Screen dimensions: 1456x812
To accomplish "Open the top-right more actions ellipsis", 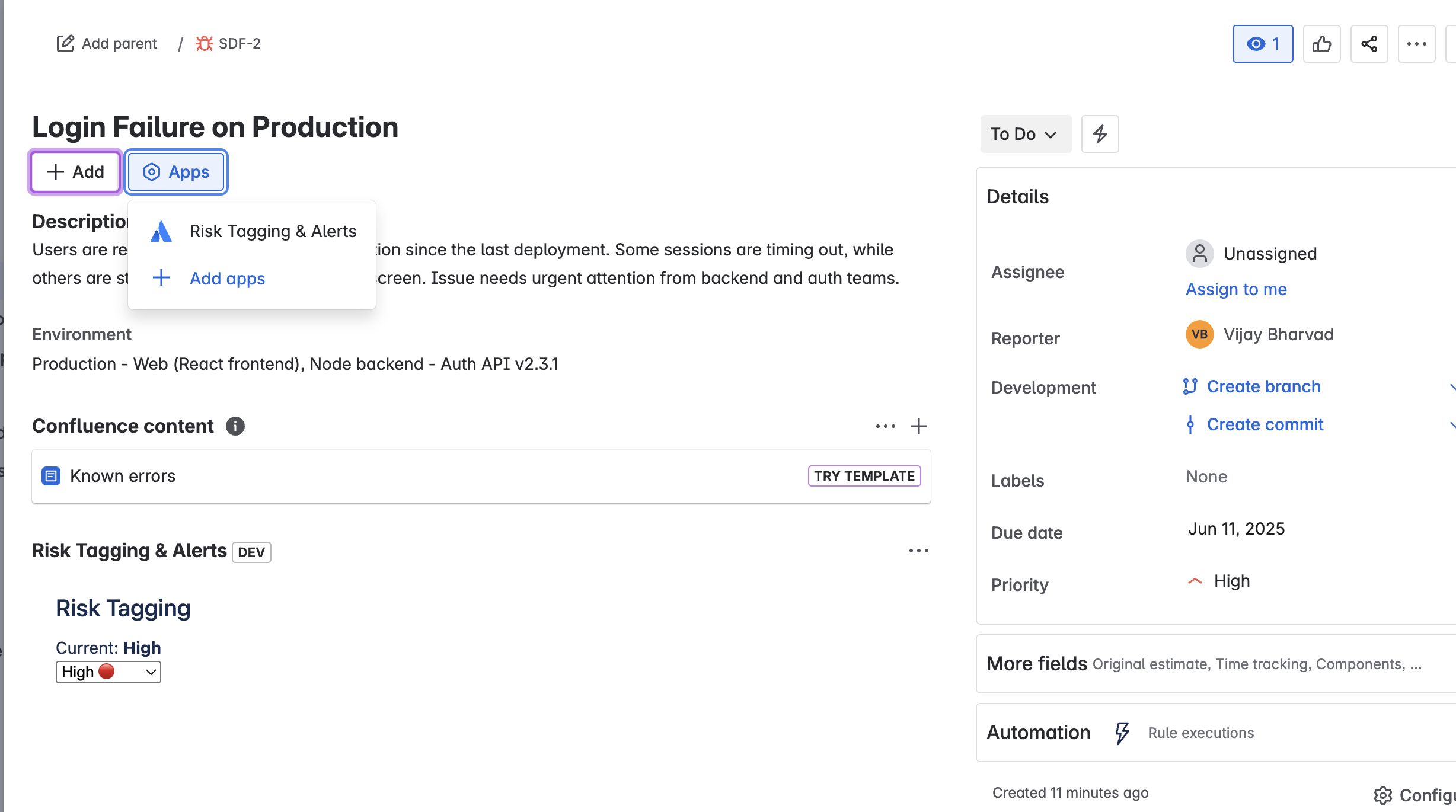I will (1416, 44).
